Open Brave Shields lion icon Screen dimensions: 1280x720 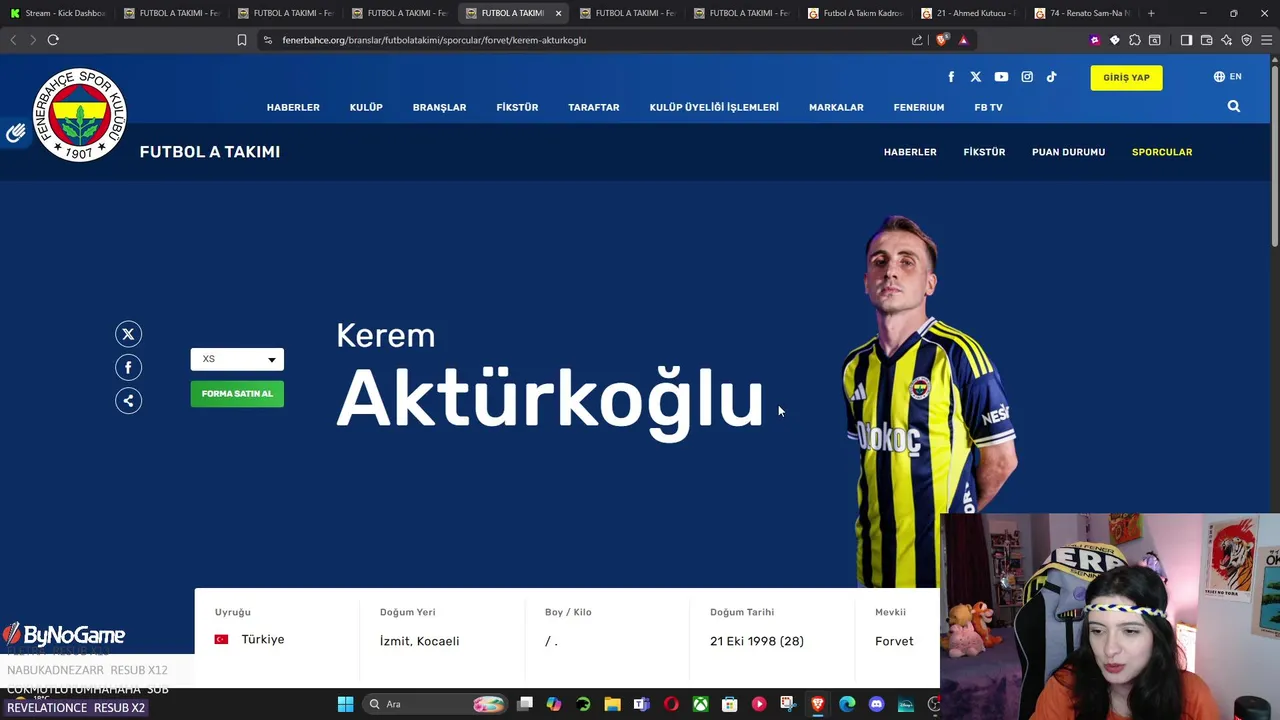pos(942,40)
